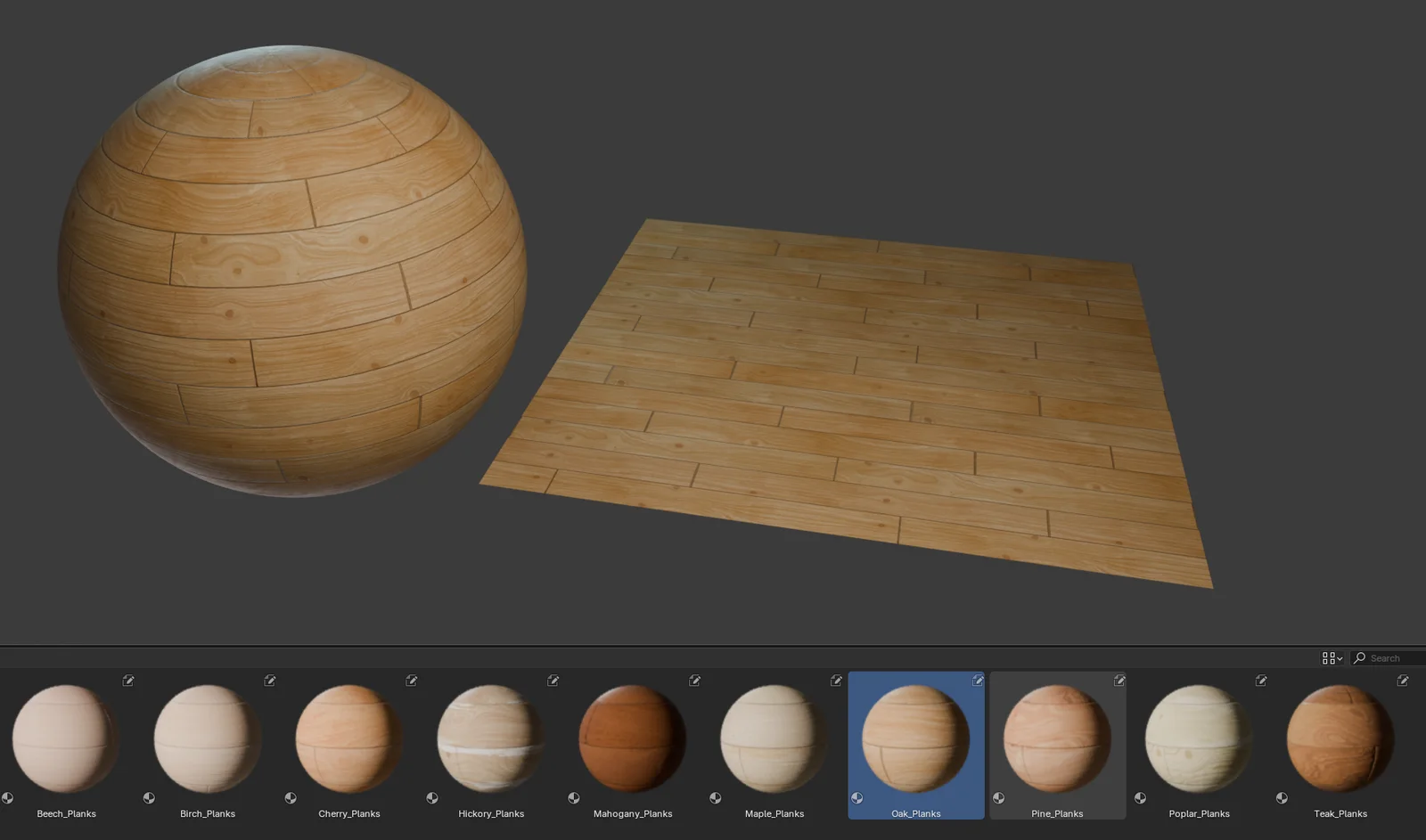
Task: Click the material data-block icon on Oak_Planks
Action: coord(857,797)
